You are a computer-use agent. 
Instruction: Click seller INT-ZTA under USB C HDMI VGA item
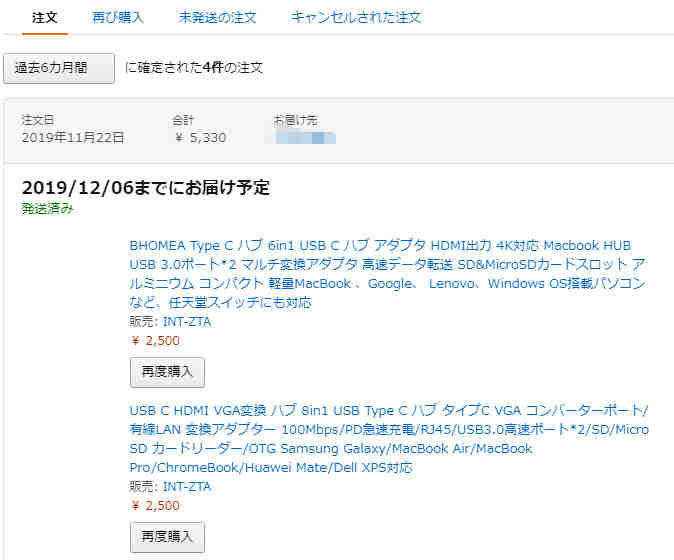pyautogui.click(x=187, y=487)
